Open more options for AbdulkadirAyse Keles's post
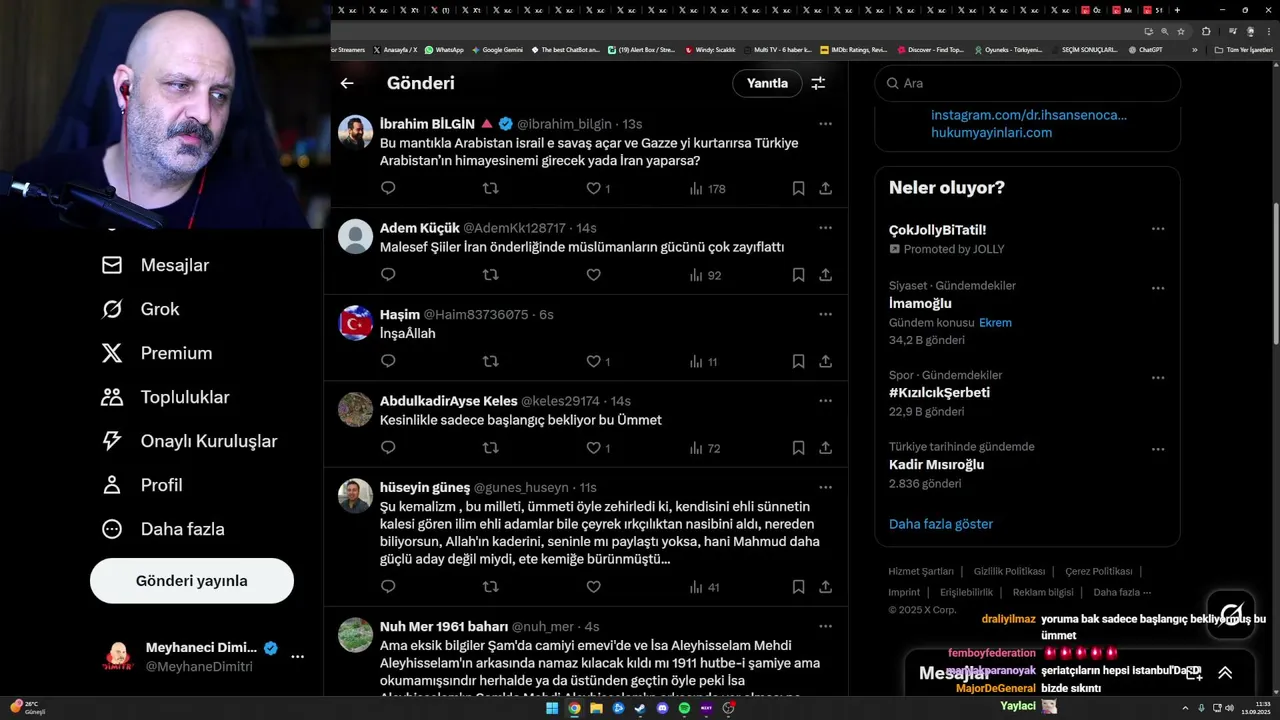Image resolution: width=1280 pixels, height=720 pixels. (x=825, y=401)
